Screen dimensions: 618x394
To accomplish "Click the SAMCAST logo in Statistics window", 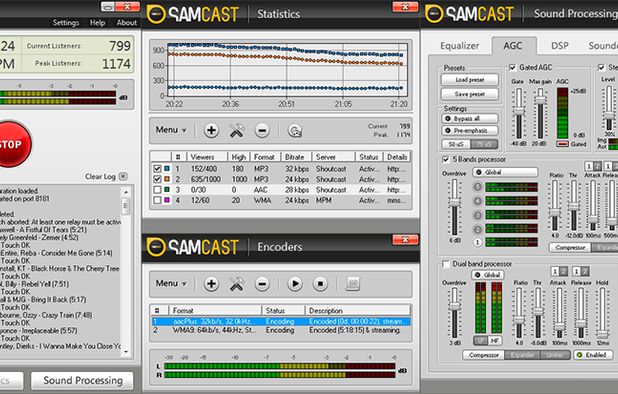I will 193,14.
